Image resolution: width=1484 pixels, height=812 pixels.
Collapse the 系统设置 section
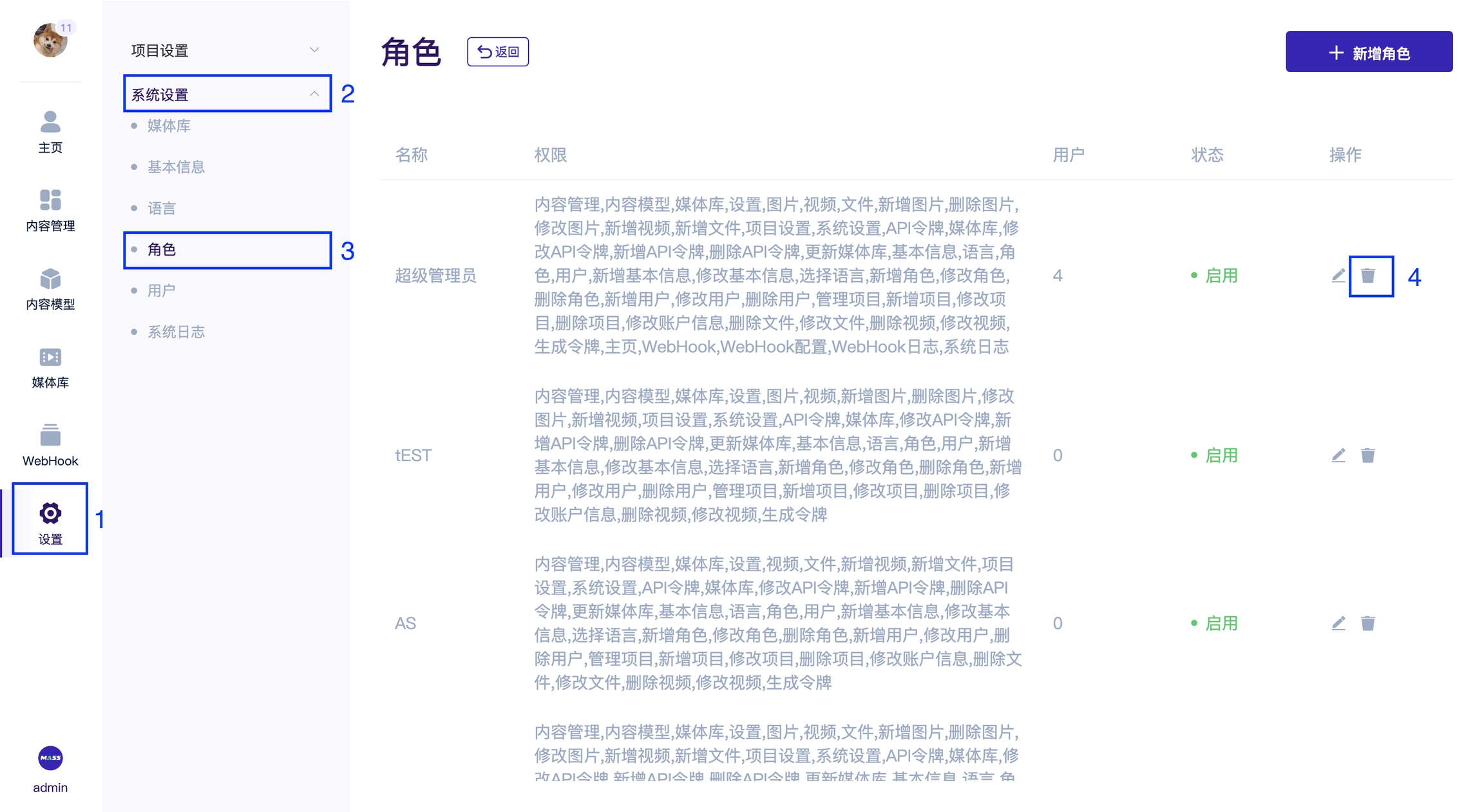[x=314, y=94]
